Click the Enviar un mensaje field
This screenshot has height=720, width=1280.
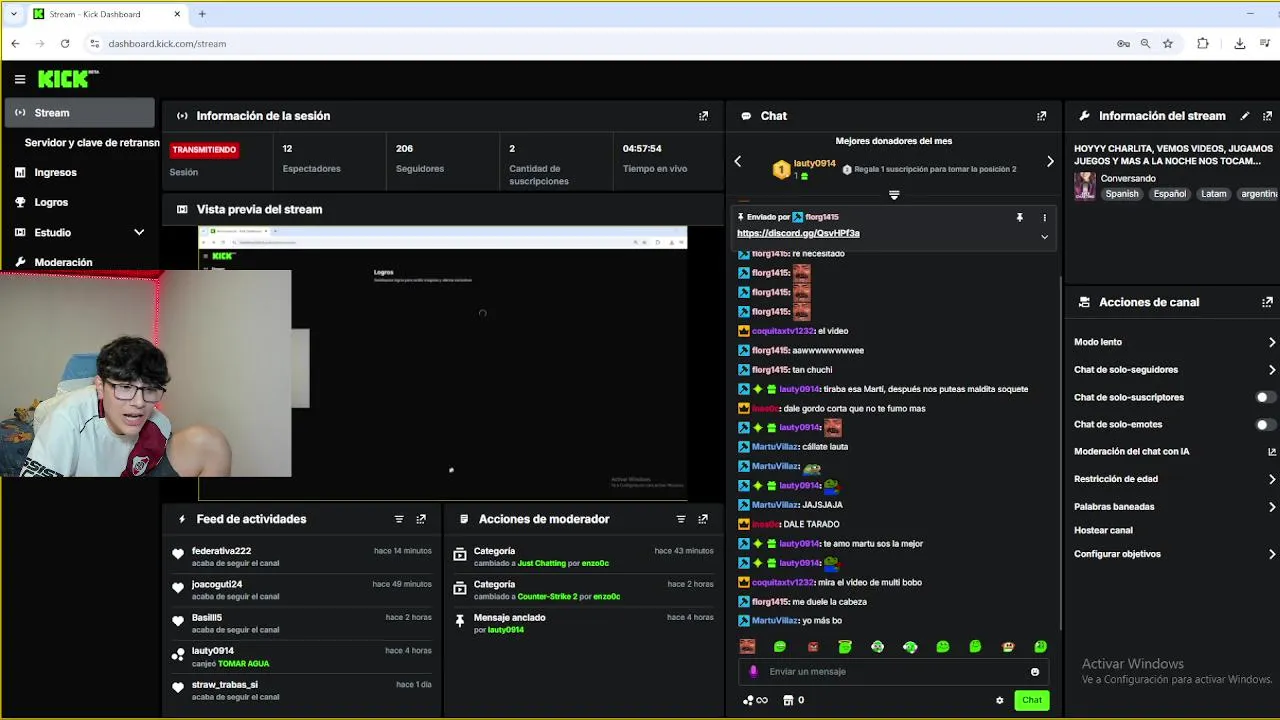894,672
